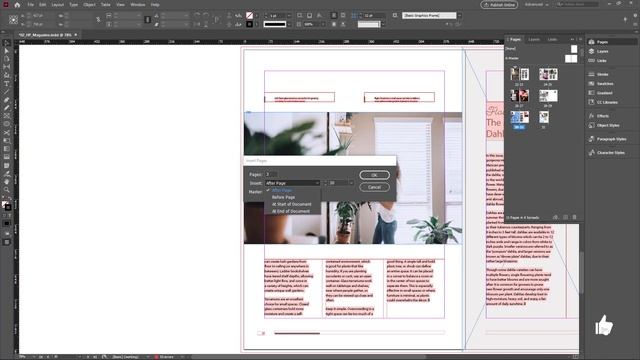Switch to the Layers tab in panel group
The width and height of the screenshot is (640, 360).
tap(534, 40)
